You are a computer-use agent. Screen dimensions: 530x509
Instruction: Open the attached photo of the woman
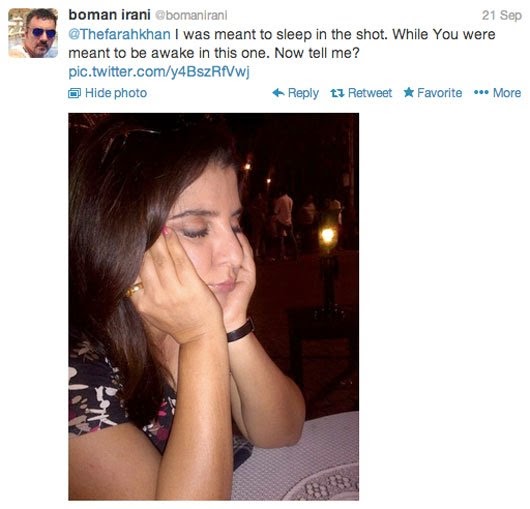(214, 307)
